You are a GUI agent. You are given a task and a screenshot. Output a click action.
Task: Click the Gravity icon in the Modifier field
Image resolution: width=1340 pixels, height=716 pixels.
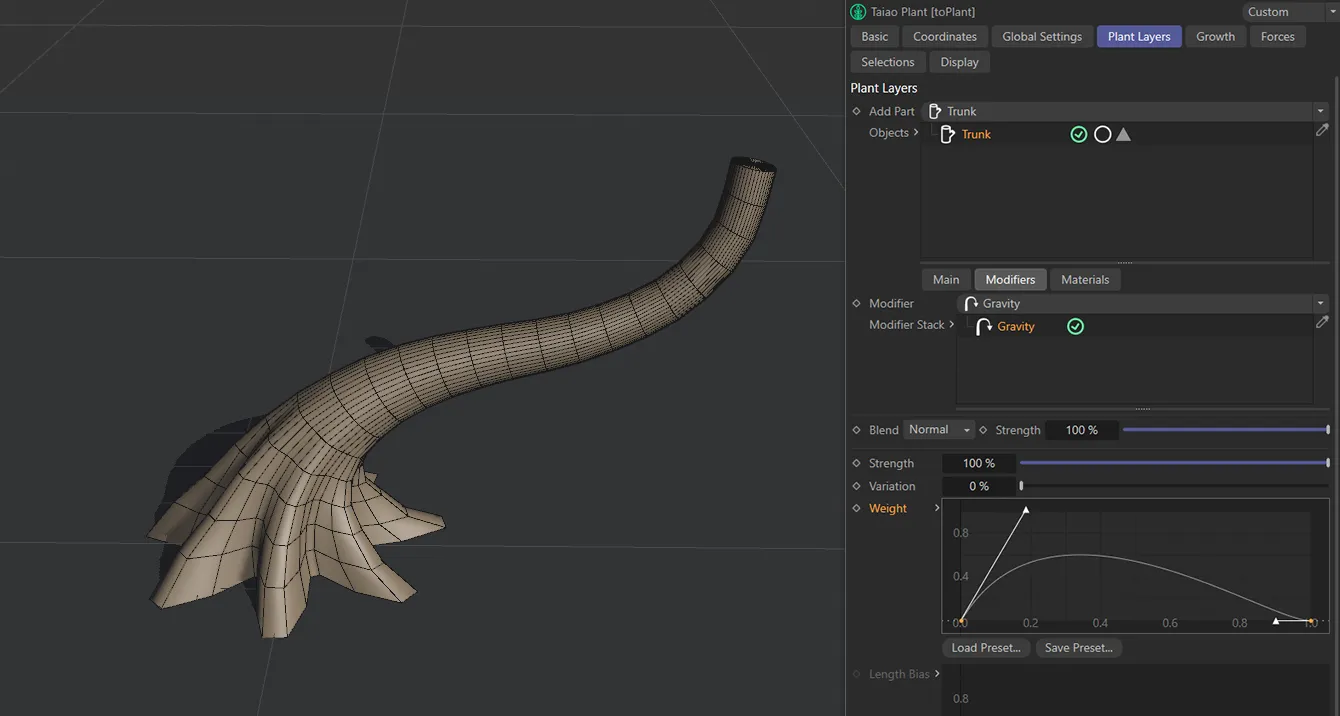[x=970, y=303]
